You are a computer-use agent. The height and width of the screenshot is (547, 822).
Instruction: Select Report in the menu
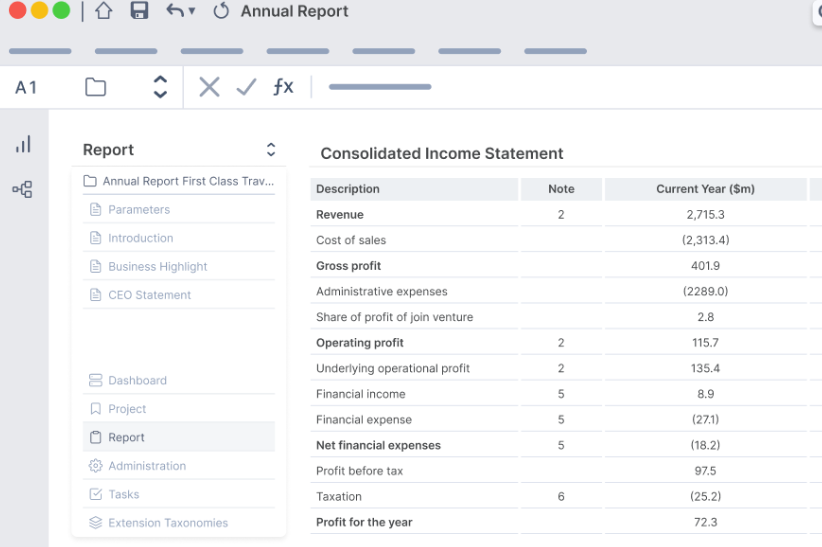[x=179, y=437]
